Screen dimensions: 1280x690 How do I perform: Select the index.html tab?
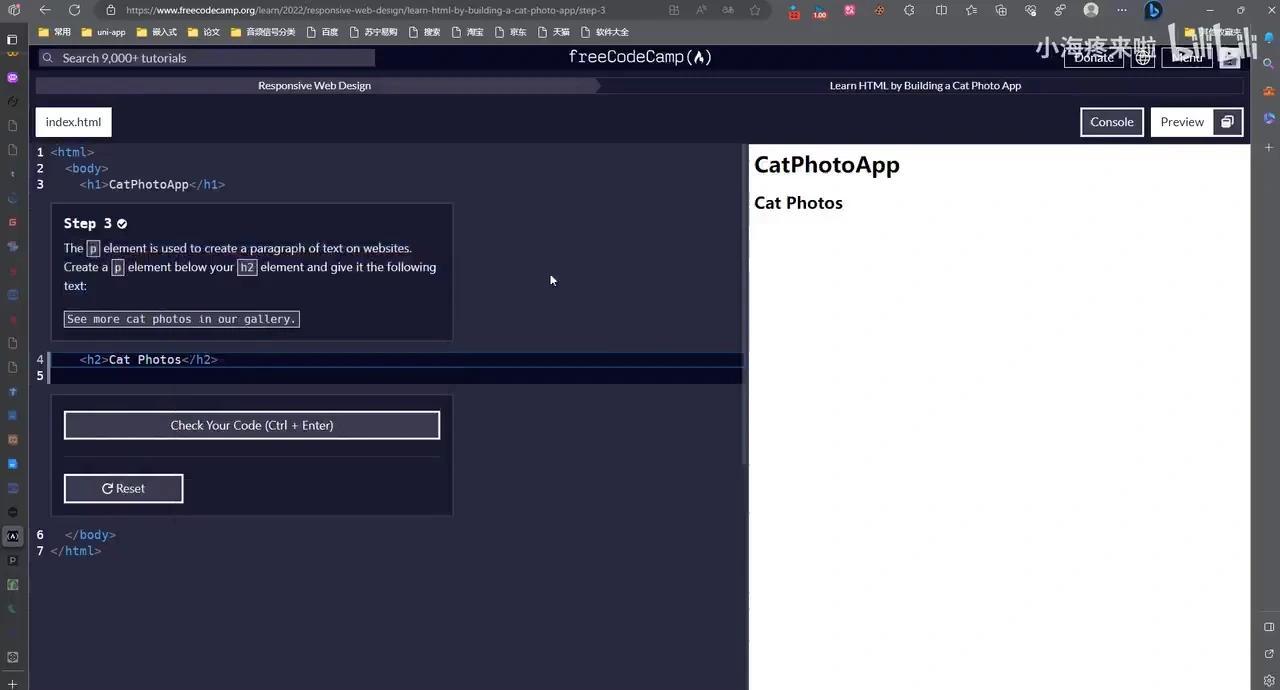[73, 121]
